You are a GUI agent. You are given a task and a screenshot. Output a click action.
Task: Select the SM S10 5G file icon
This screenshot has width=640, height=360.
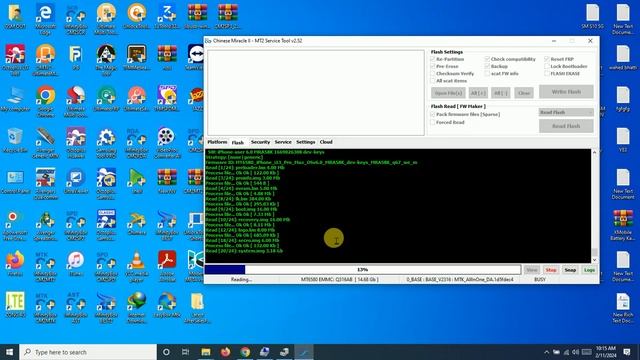coord(593,17)
